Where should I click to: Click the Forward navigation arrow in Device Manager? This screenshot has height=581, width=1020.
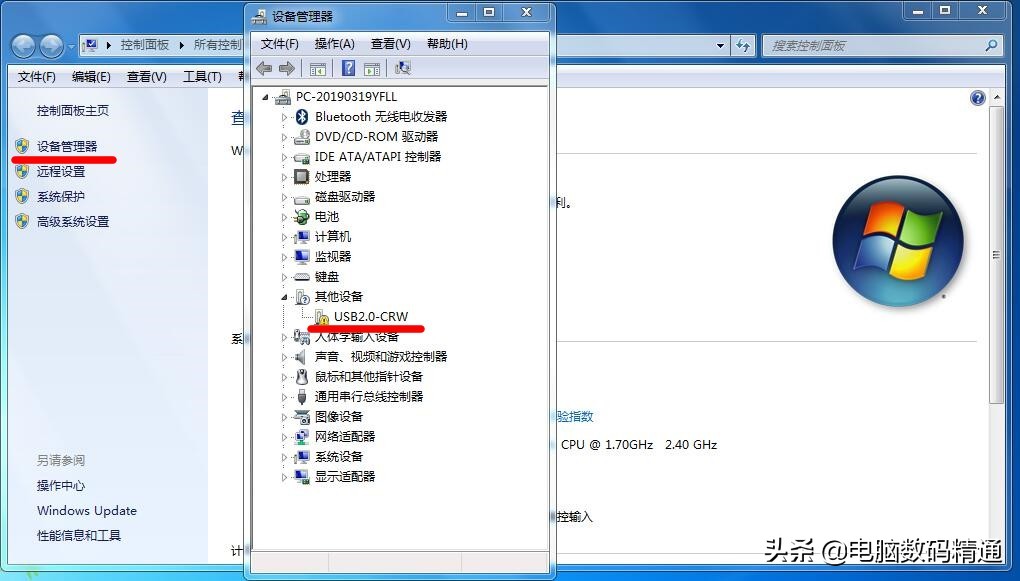(x=287, y=68)
